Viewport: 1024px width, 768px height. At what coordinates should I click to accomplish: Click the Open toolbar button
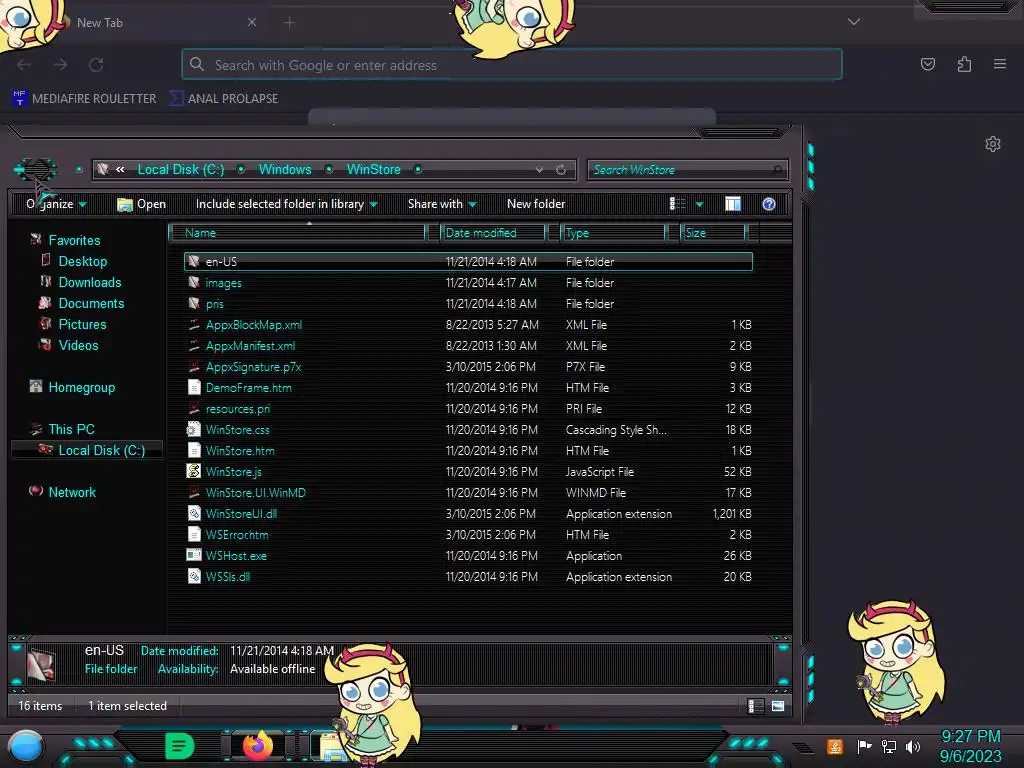pyautogui.click(x=141, y=204)
